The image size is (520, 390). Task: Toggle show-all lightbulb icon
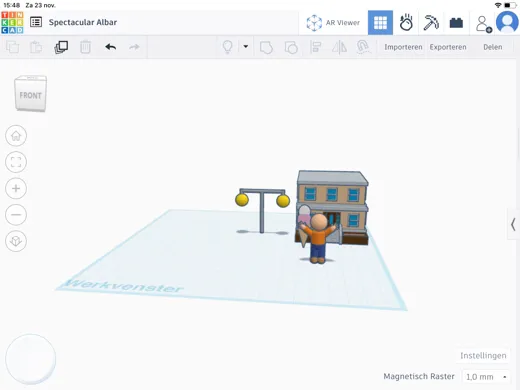tap(227, 47)
